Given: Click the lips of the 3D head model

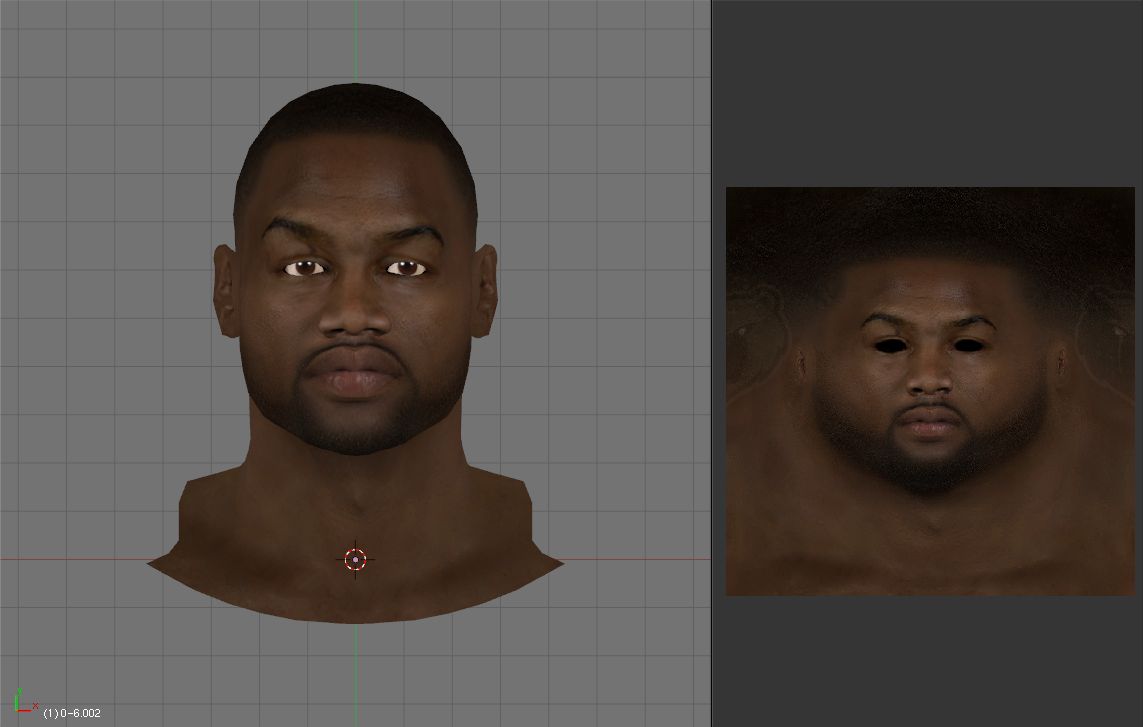Looking at the screenshot, I should (355, 378).
